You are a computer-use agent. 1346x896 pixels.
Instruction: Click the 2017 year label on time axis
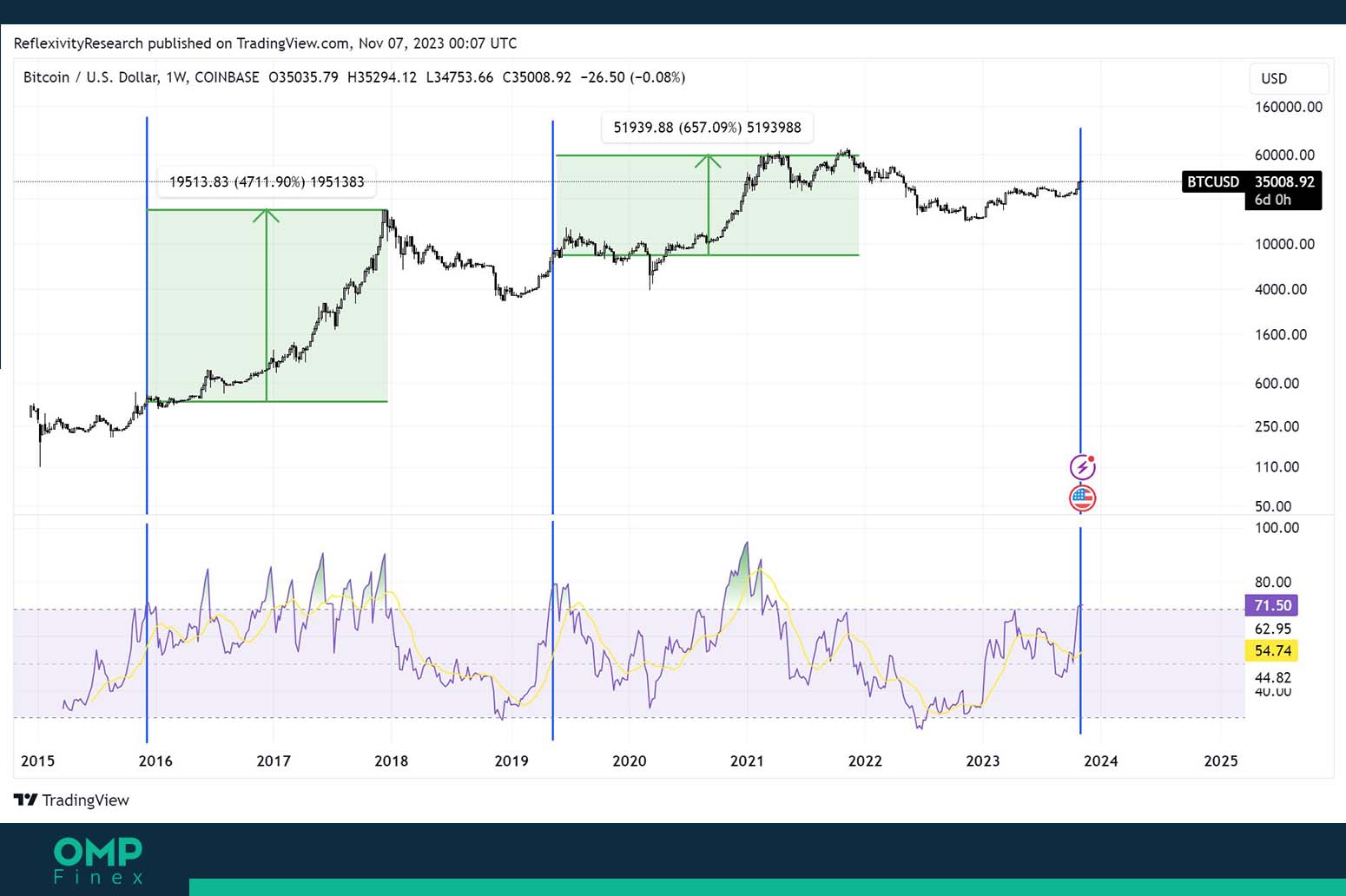tap(274, 761)
